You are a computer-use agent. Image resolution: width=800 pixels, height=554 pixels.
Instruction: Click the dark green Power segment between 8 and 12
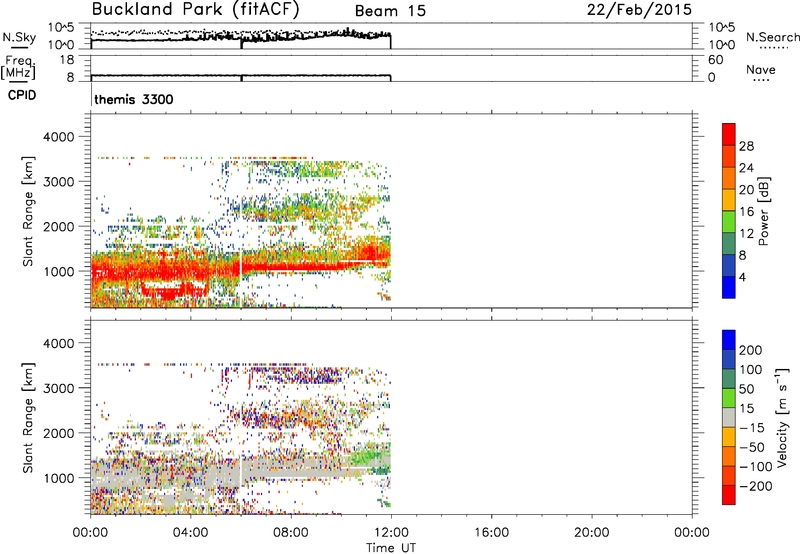(x=729, y=243)
